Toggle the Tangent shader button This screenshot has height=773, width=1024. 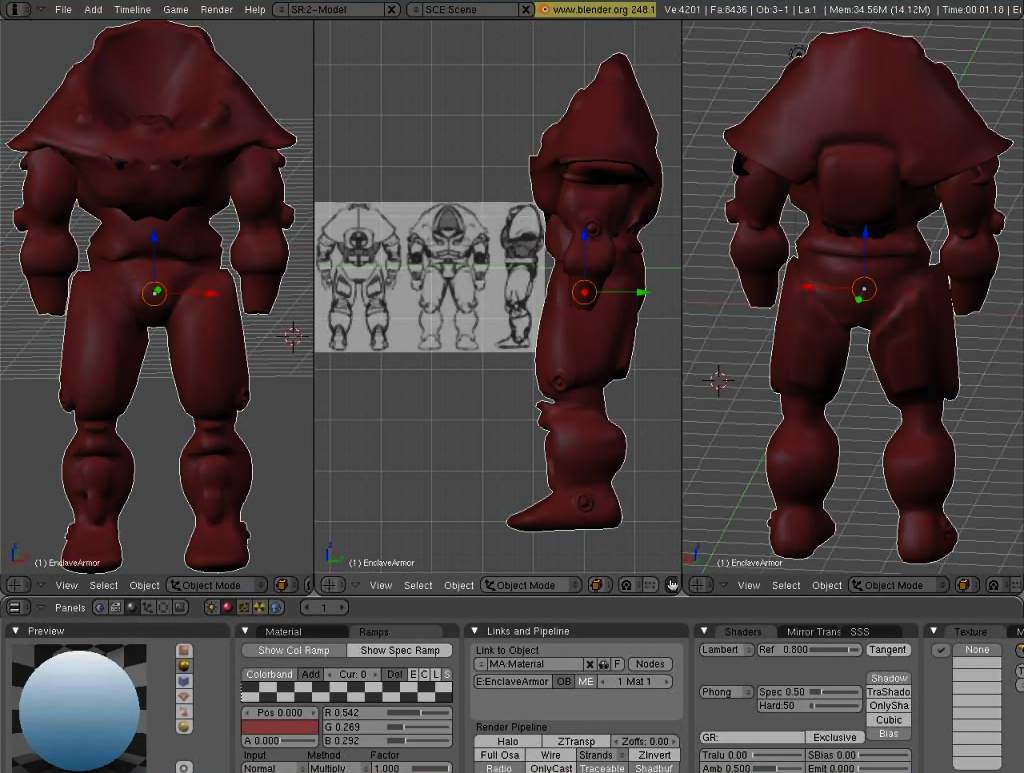coord(888,650)
